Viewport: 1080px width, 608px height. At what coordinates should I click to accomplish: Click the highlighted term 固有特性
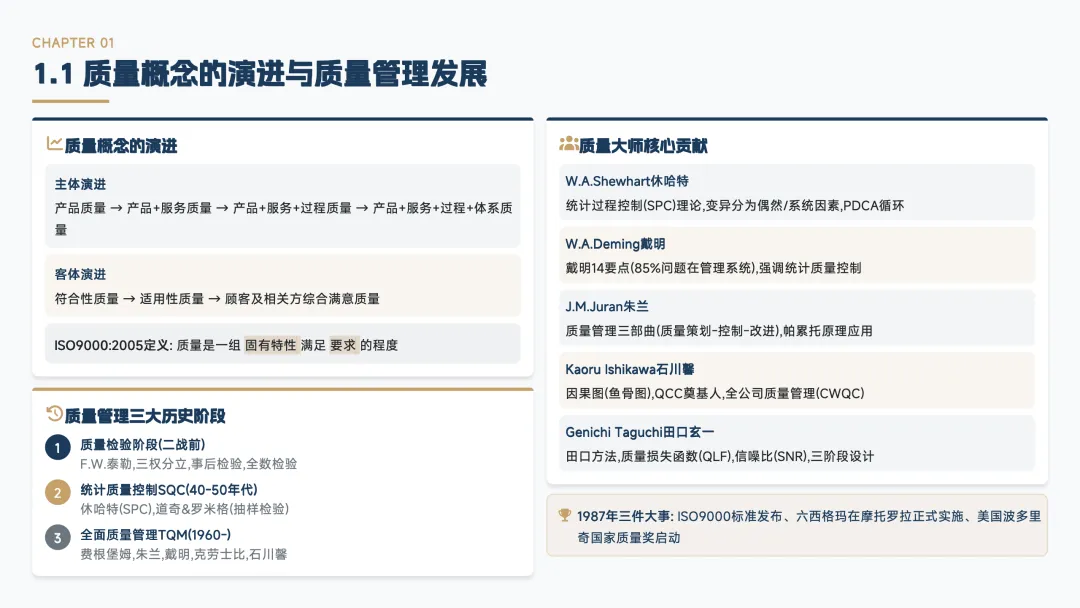[271, 345]
